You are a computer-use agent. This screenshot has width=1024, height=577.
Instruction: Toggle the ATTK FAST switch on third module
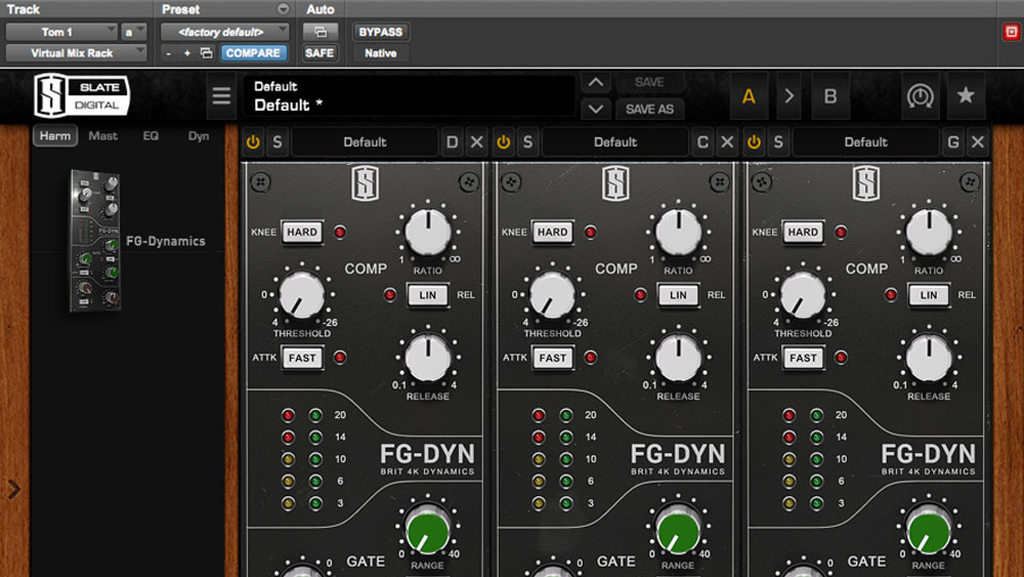[x=803, y=358]
